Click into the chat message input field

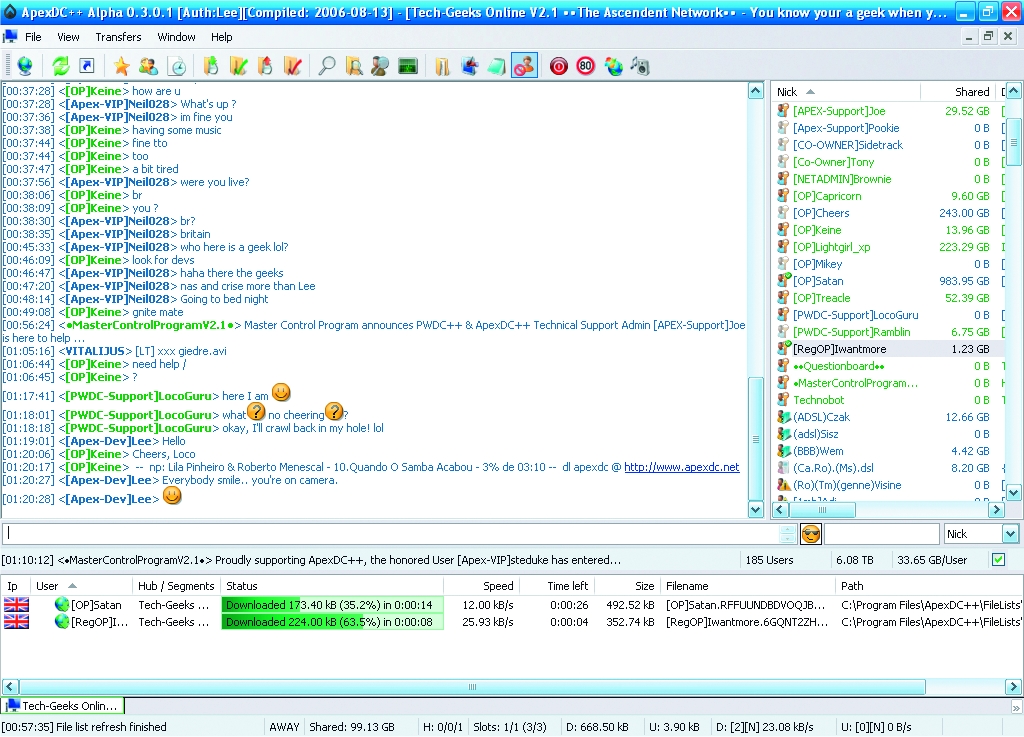coord(390,534)
